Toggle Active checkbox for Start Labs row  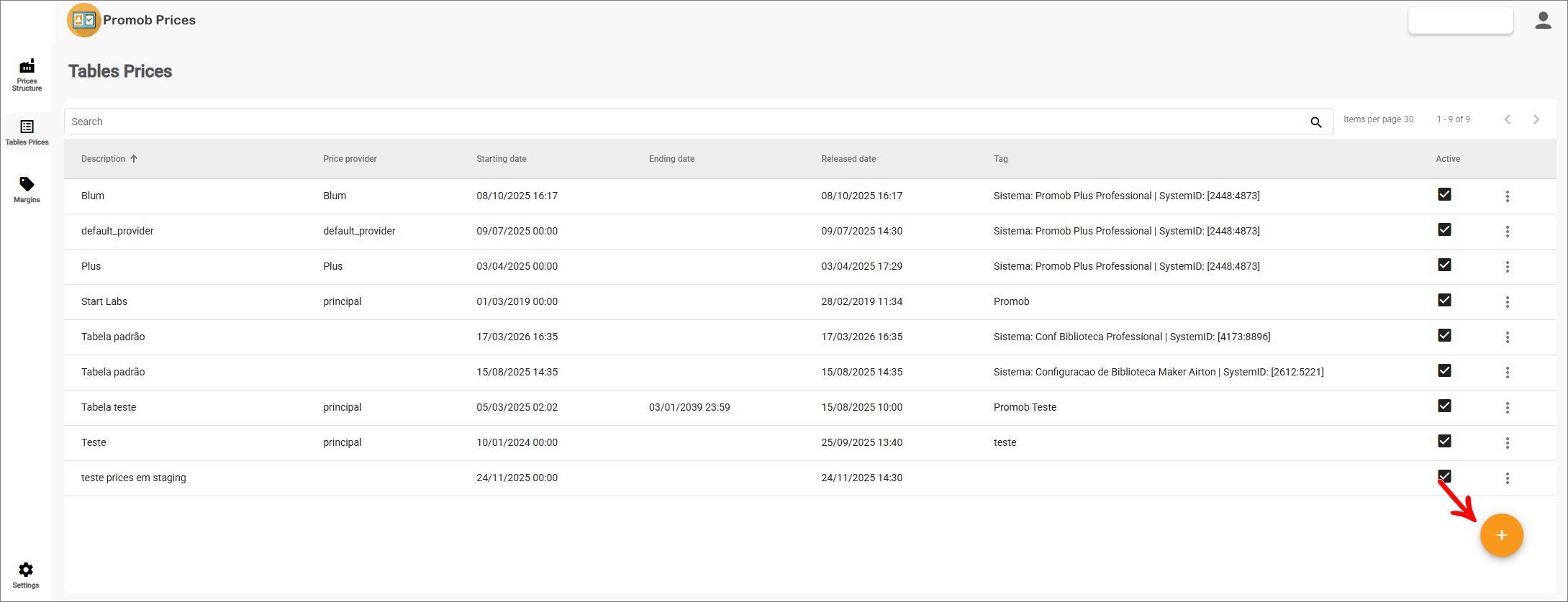[1444, 300]
